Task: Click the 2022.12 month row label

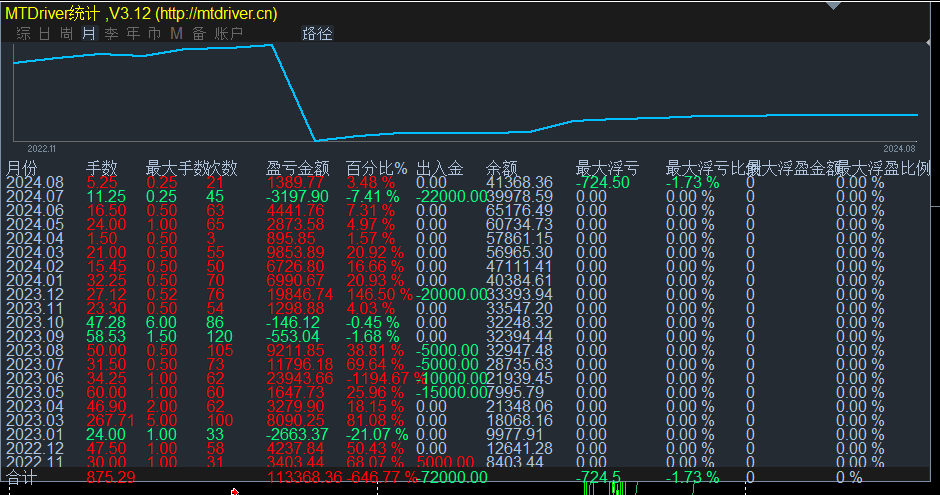Action: (35, 449)
